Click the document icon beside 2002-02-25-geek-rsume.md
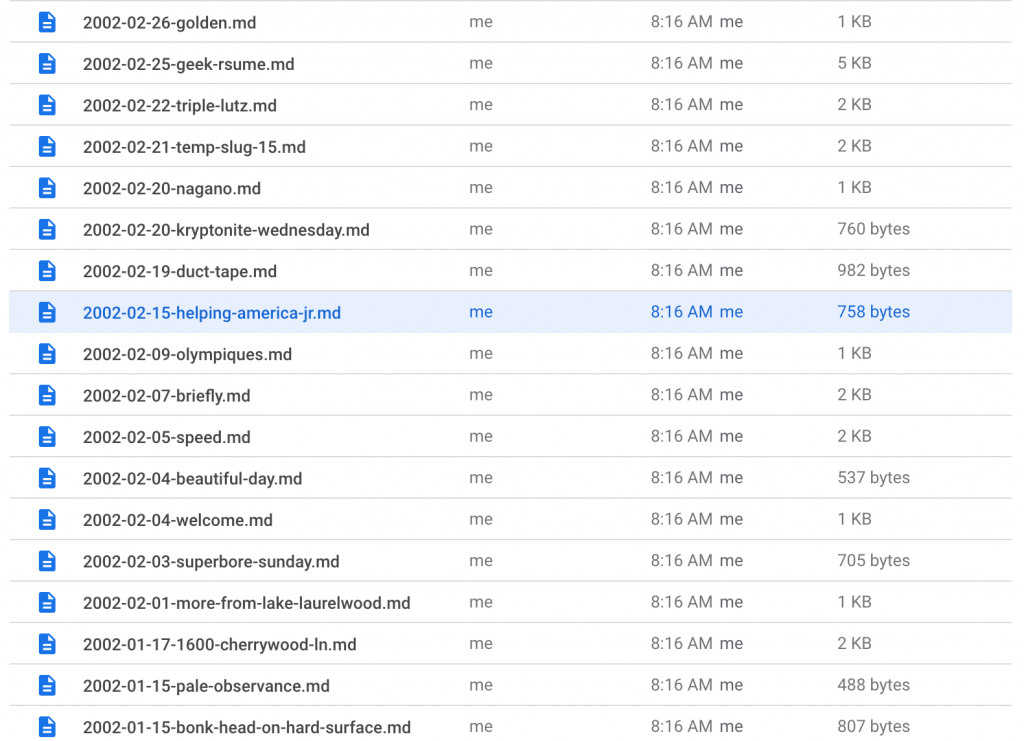This screenshot has height=741, width=1024. [47, 64]
